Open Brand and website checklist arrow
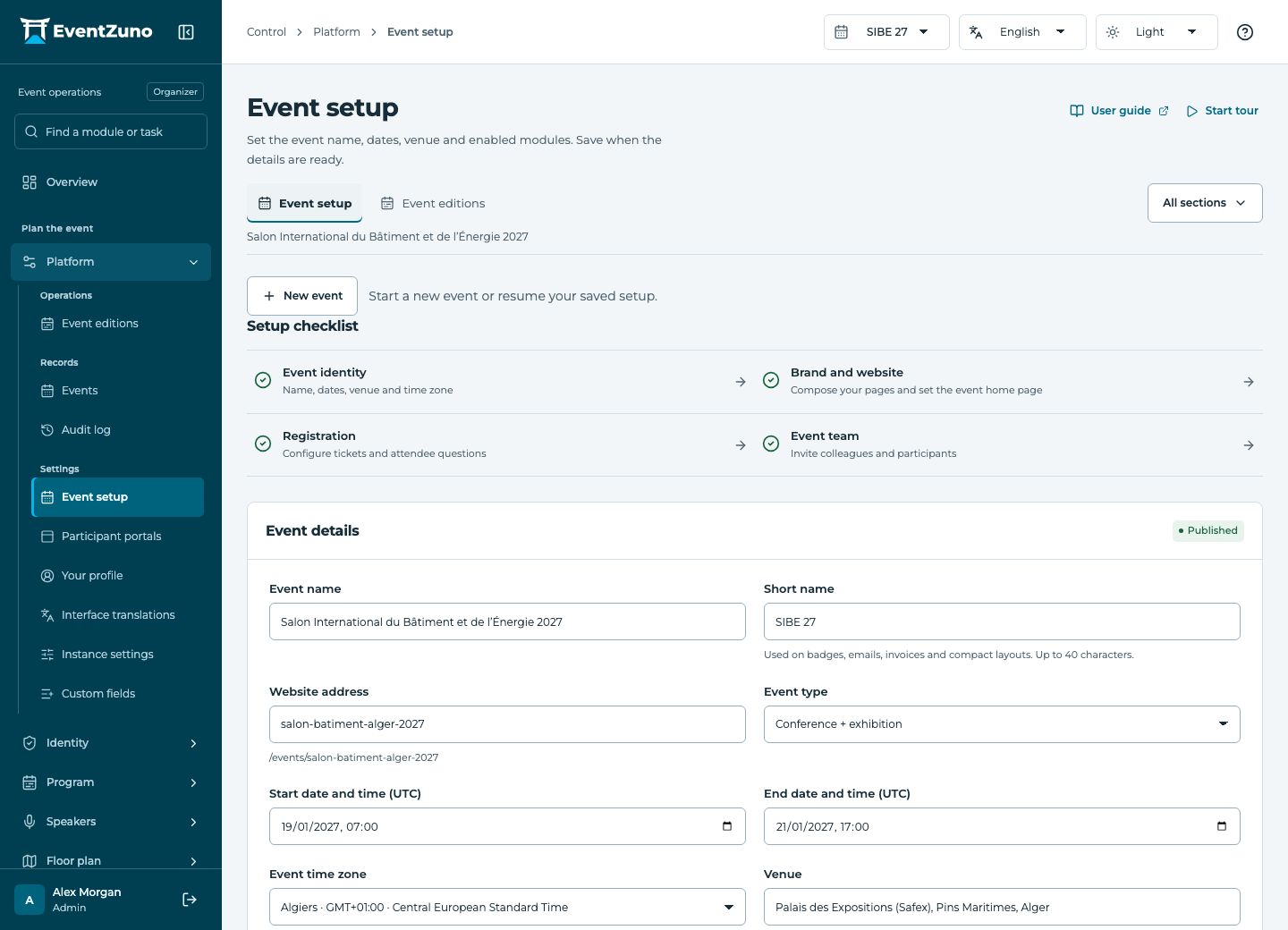1288x930 pixels. 1249,382
